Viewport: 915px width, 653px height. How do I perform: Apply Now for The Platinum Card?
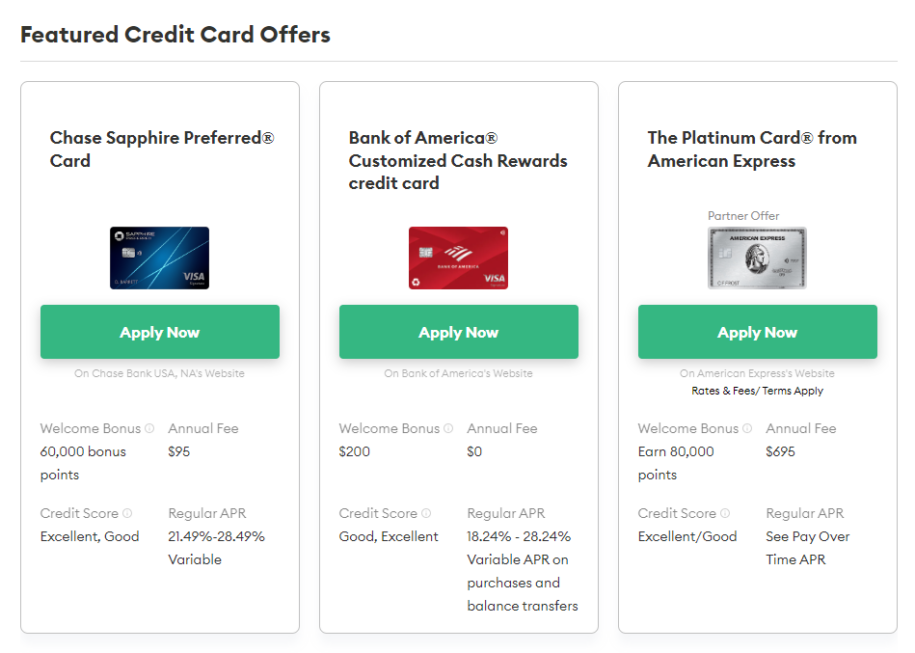pos(757,331)
